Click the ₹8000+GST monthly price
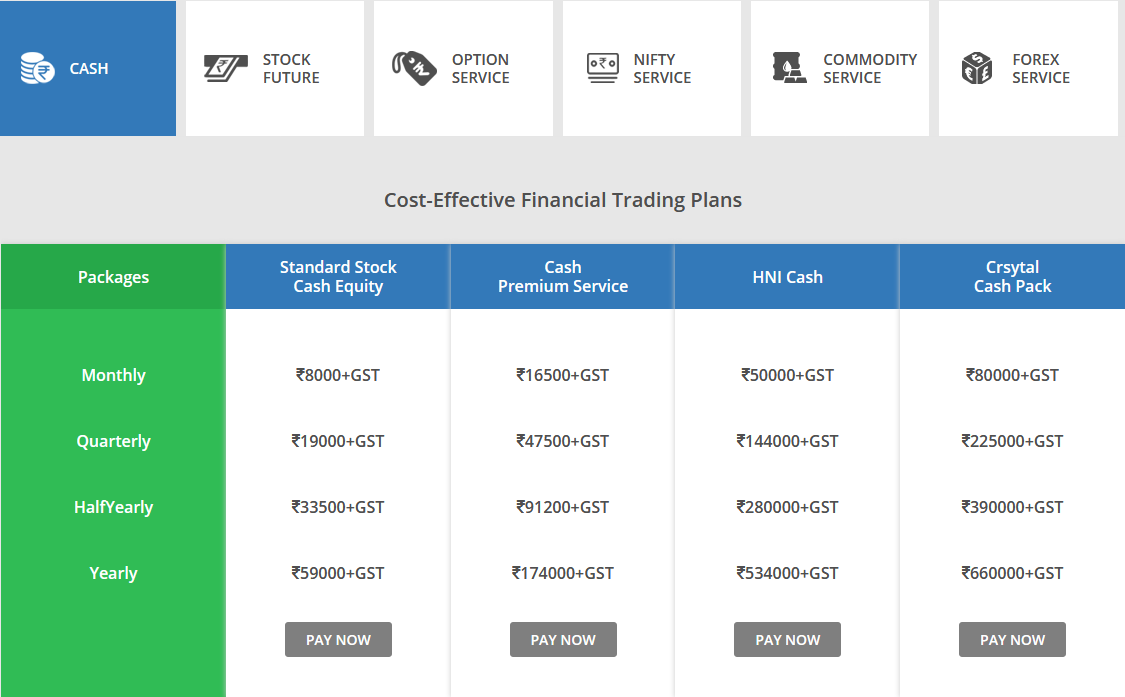Screen dimensions: 1125x697 tap(338, 375)
